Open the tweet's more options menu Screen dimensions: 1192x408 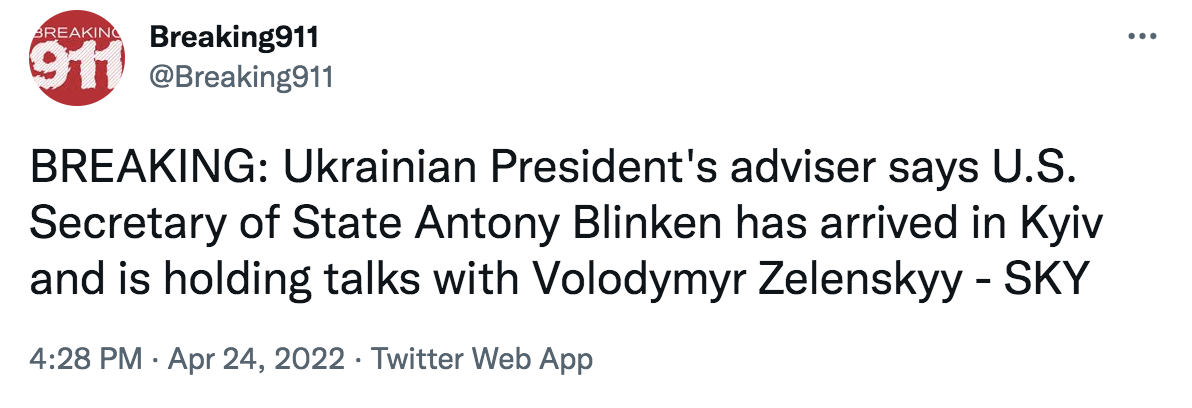coord(1141,37)
